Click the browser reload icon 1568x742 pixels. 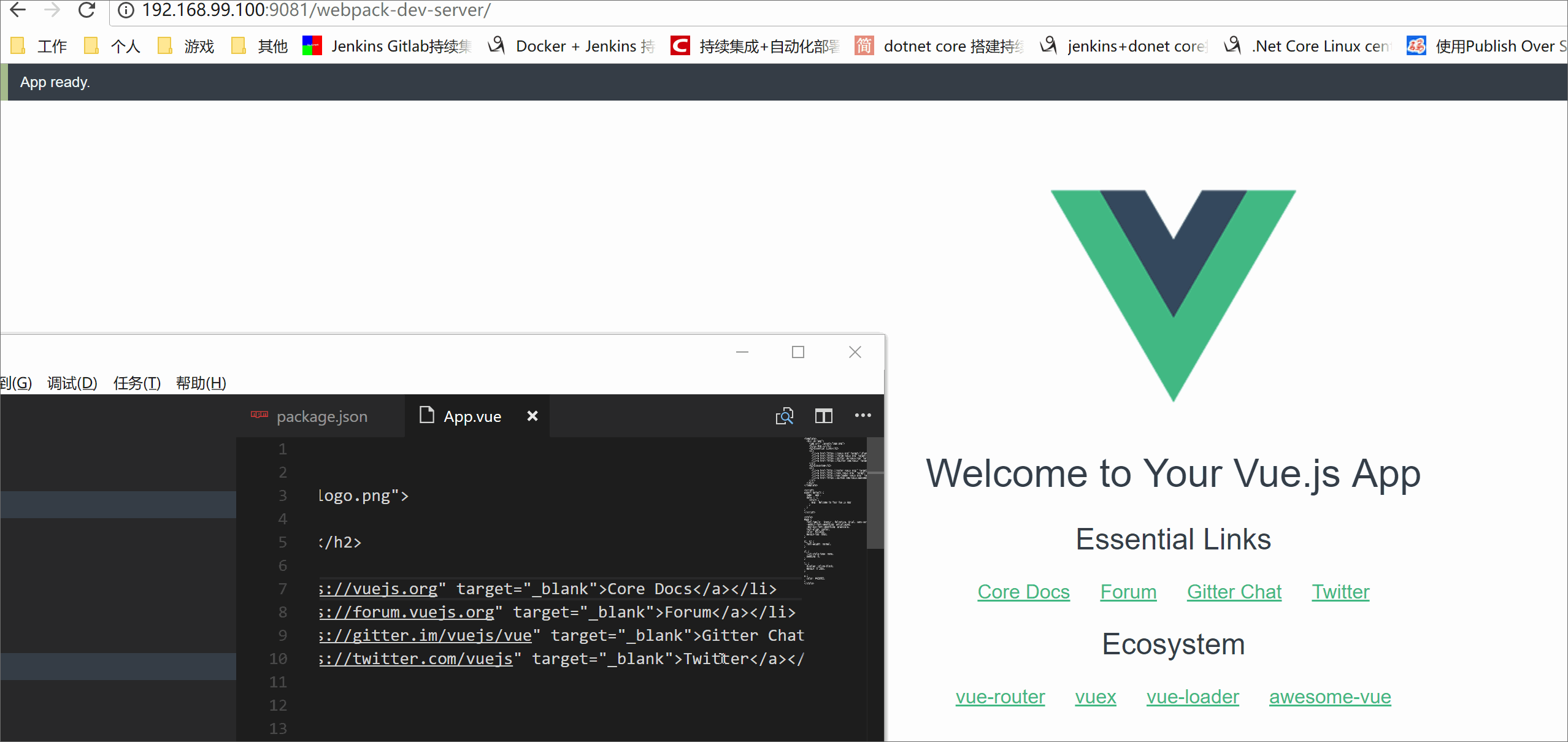pyautogui.click(x=86, y=10)
